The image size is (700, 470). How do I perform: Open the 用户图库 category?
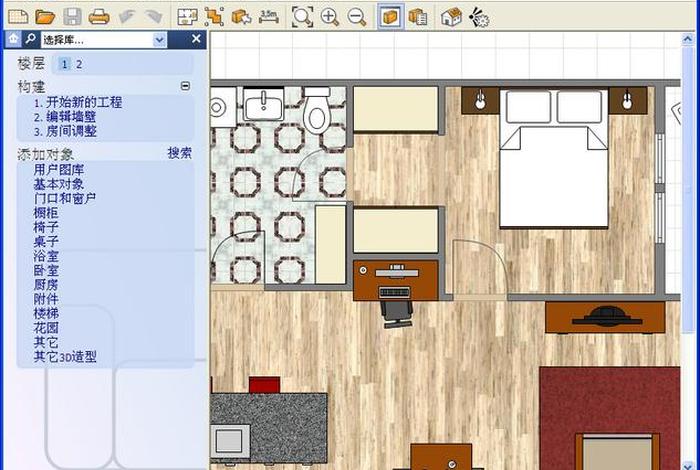[x=58, y=170]
